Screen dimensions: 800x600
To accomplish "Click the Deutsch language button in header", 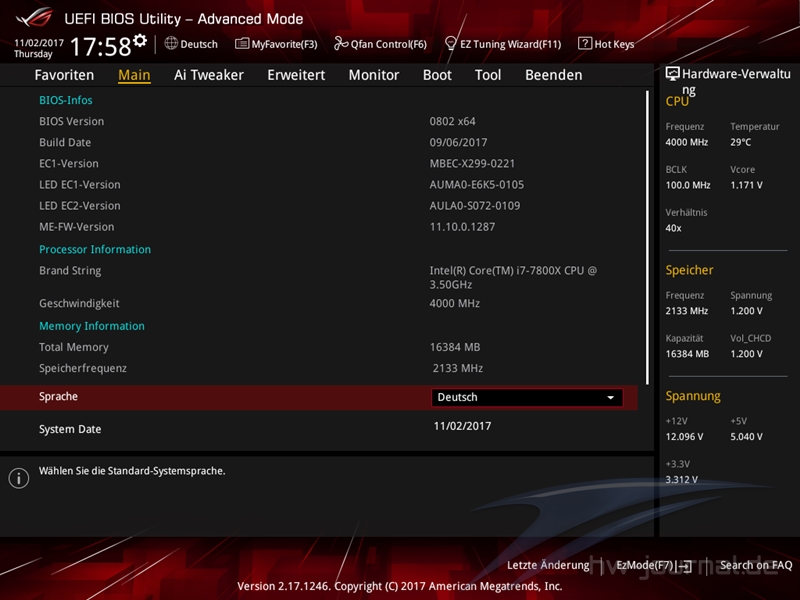I will click(x=191, y=44).
